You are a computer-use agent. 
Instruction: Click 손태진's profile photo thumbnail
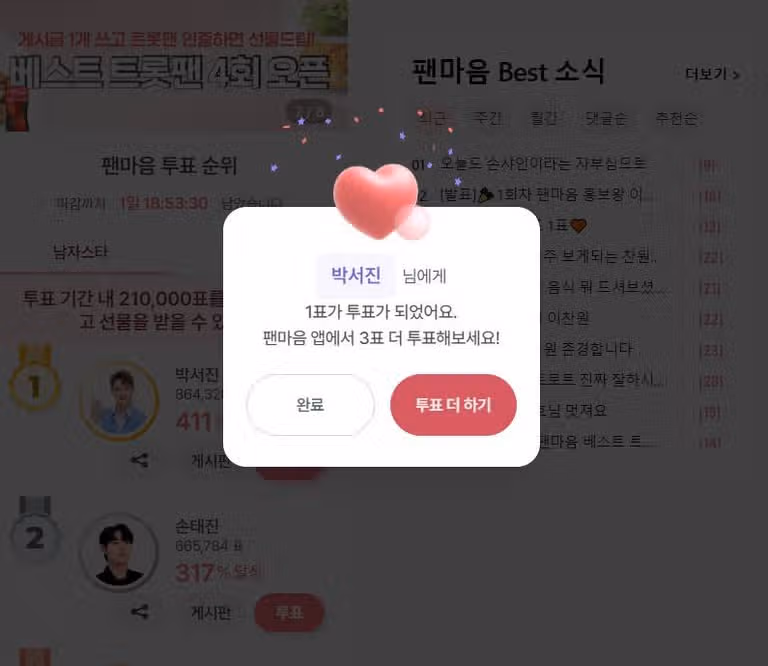[120, 552]
